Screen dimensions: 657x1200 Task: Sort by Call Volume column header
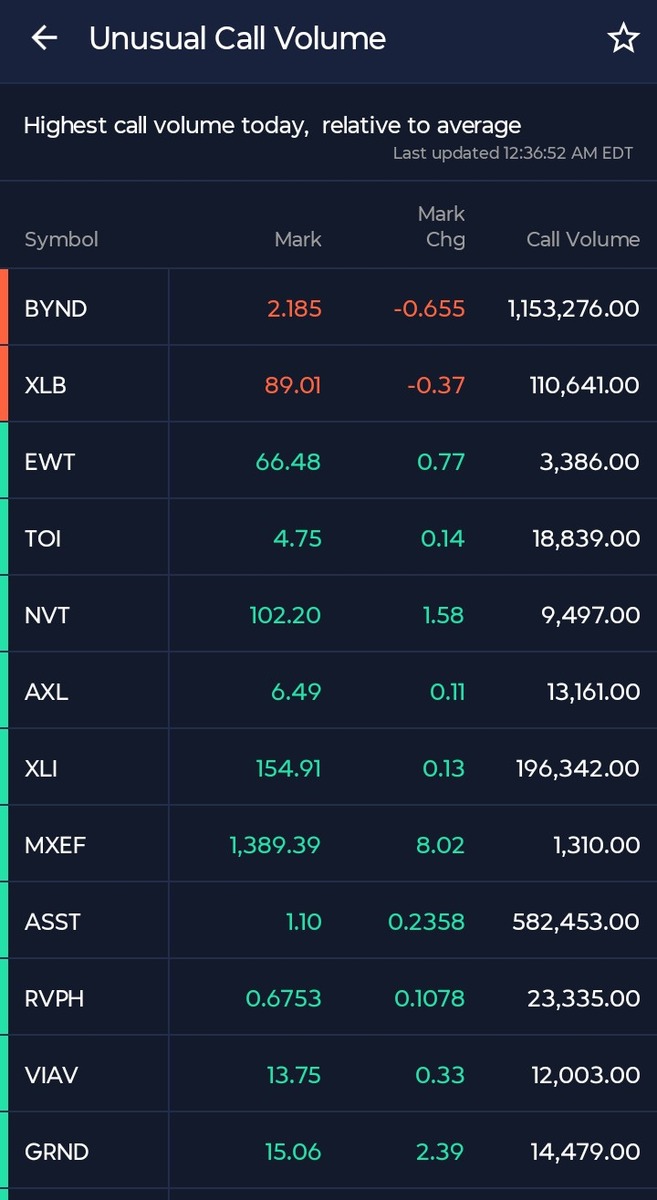click(x=582, y=240)
